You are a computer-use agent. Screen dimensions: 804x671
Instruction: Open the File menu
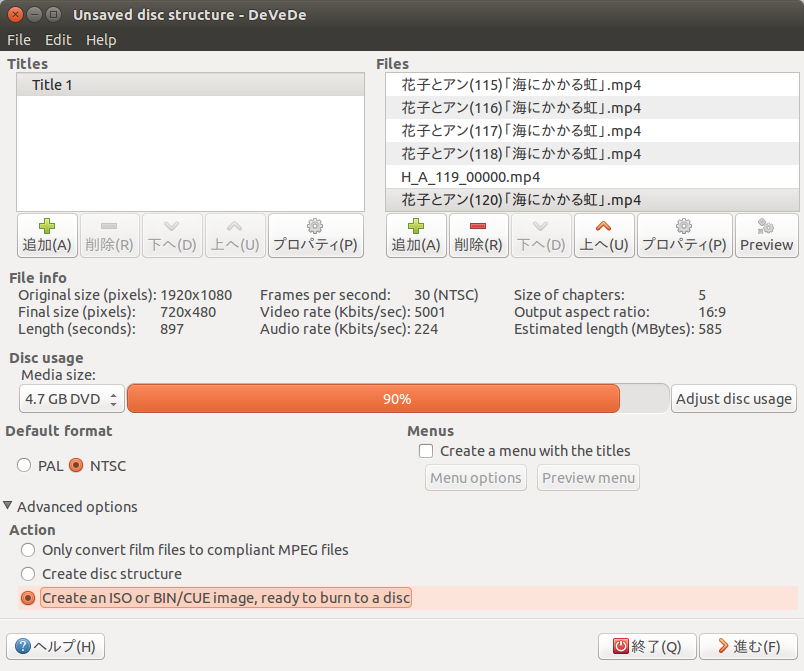[19, 40]
